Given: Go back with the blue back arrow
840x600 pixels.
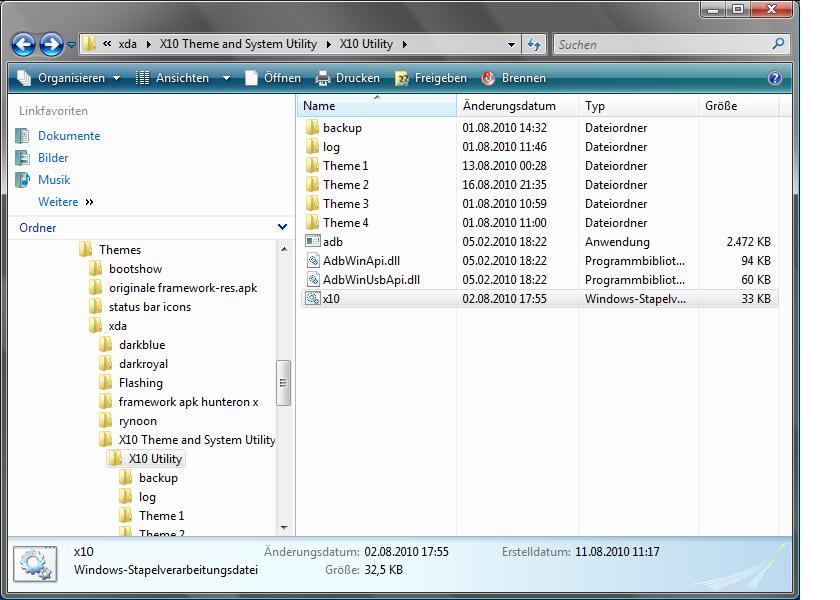Looking at the screenshot, I should [x=24, y=44].
